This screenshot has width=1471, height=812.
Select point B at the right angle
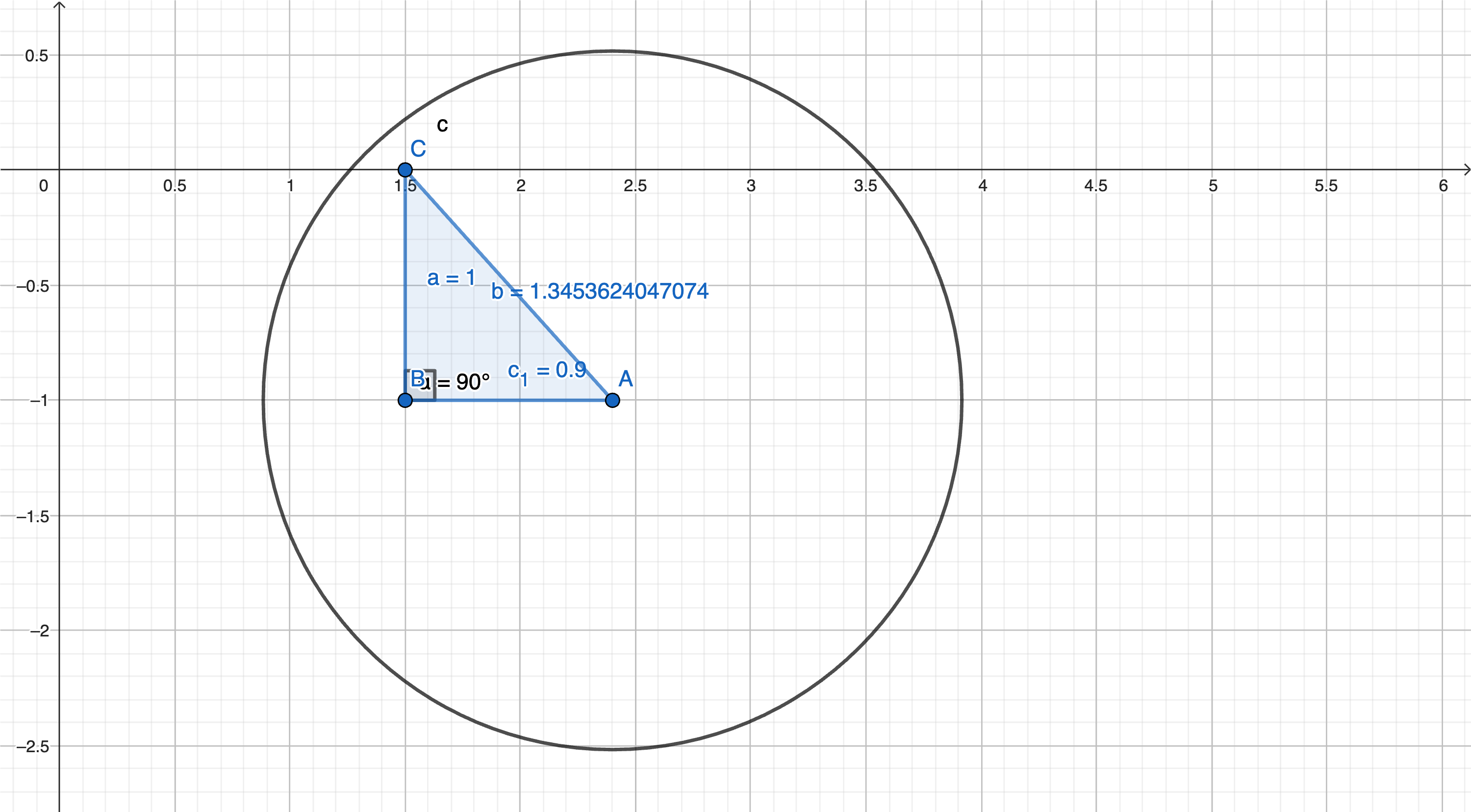pyautogui.click(x=405, y=400)
